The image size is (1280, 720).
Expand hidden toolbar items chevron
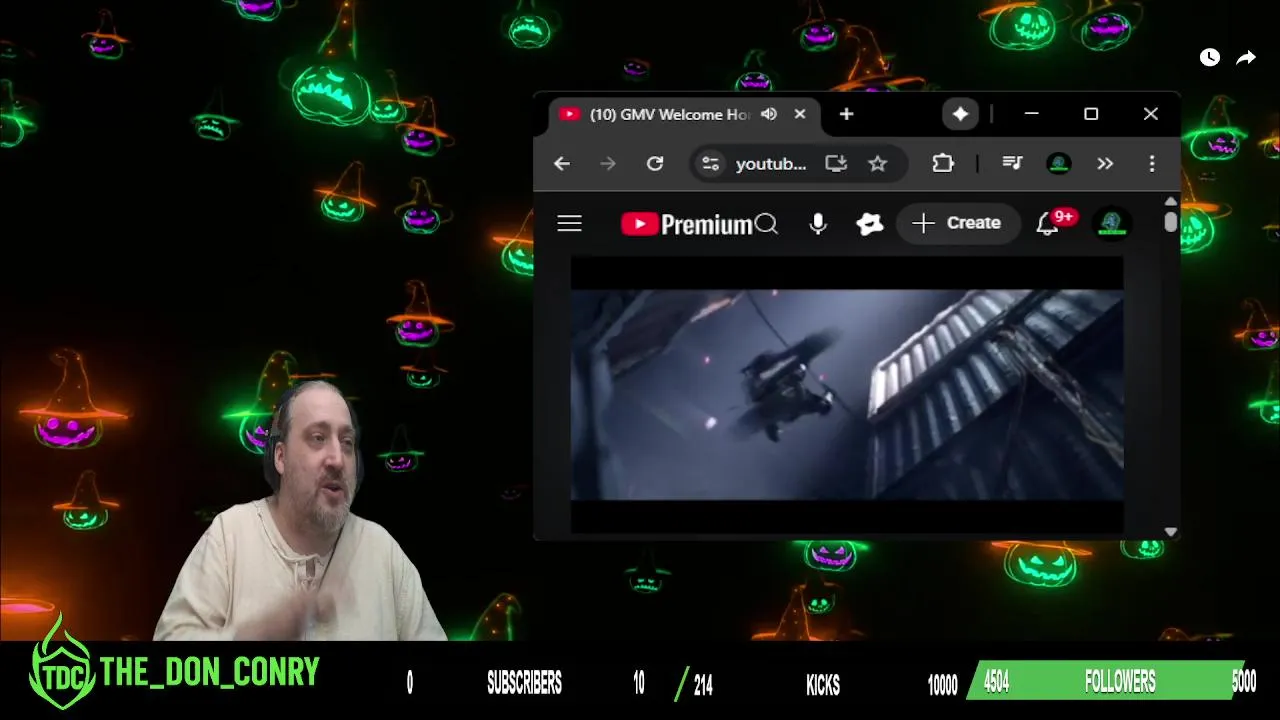[x=1105, y=163]
